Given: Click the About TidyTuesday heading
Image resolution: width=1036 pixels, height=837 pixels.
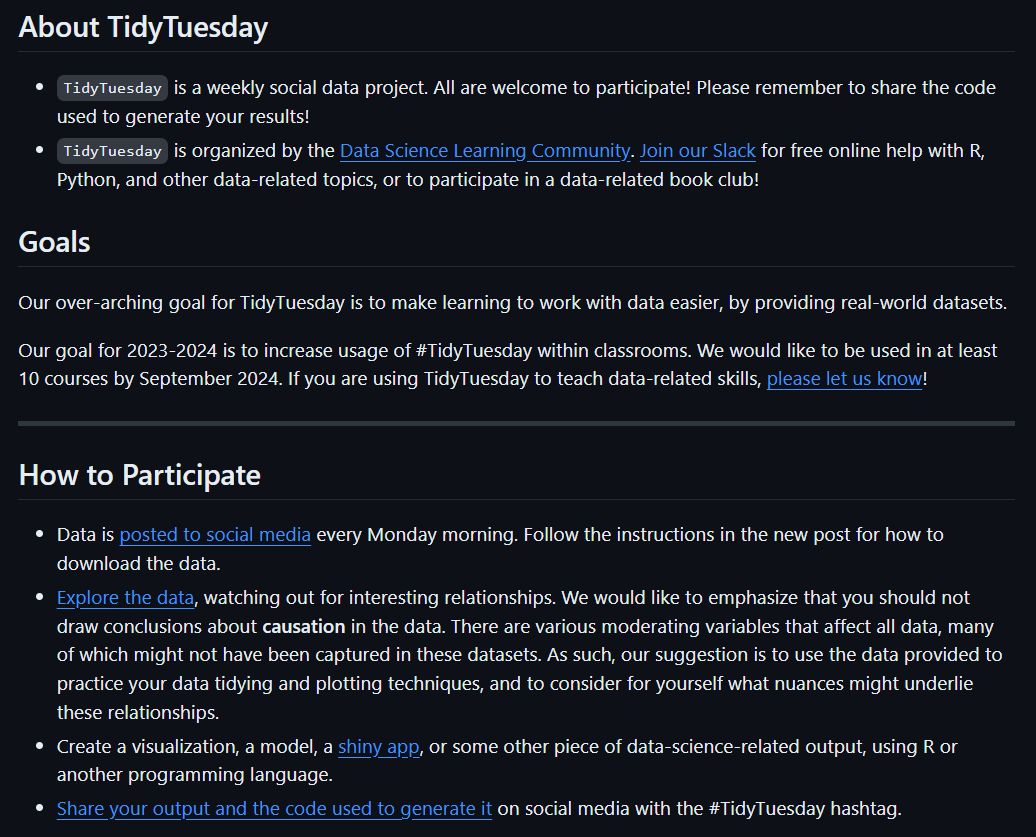Looking at the screenshot, I should click(143, 27).
